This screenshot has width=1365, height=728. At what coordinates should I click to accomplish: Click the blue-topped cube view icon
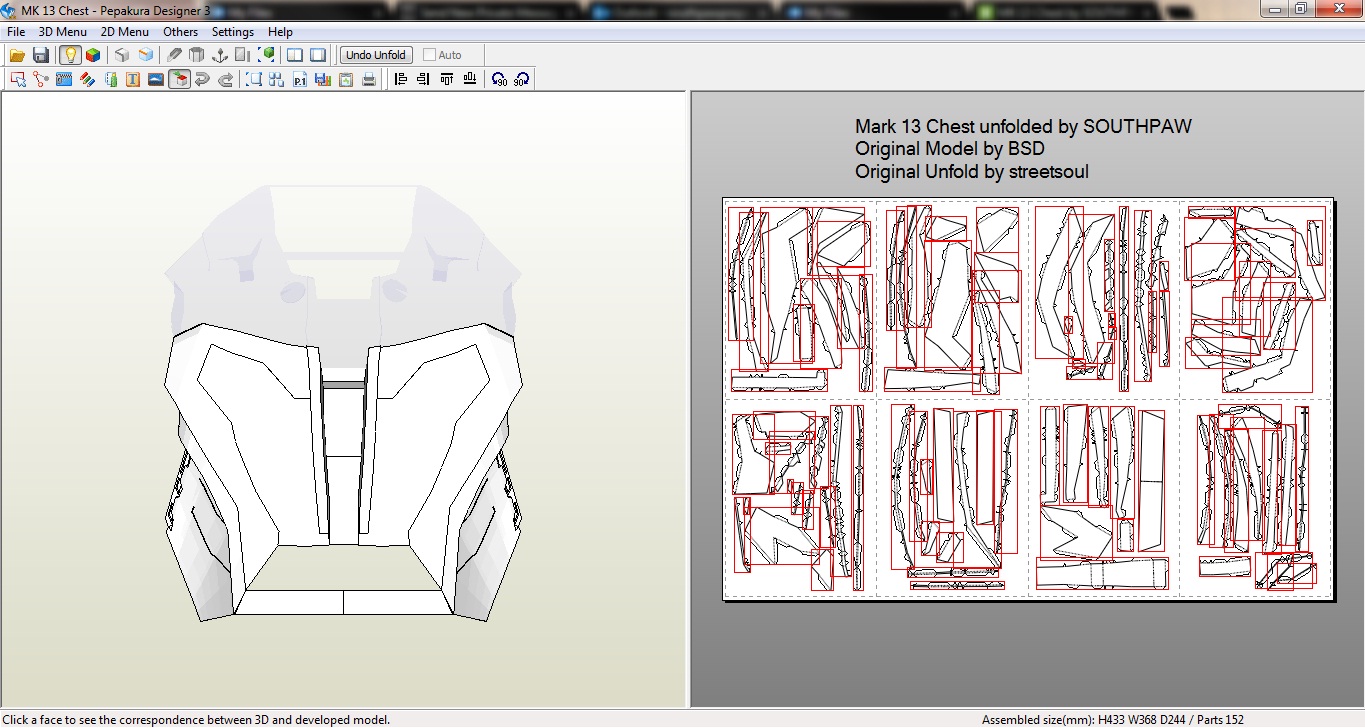pyautogui.click(x=146, y=55)
